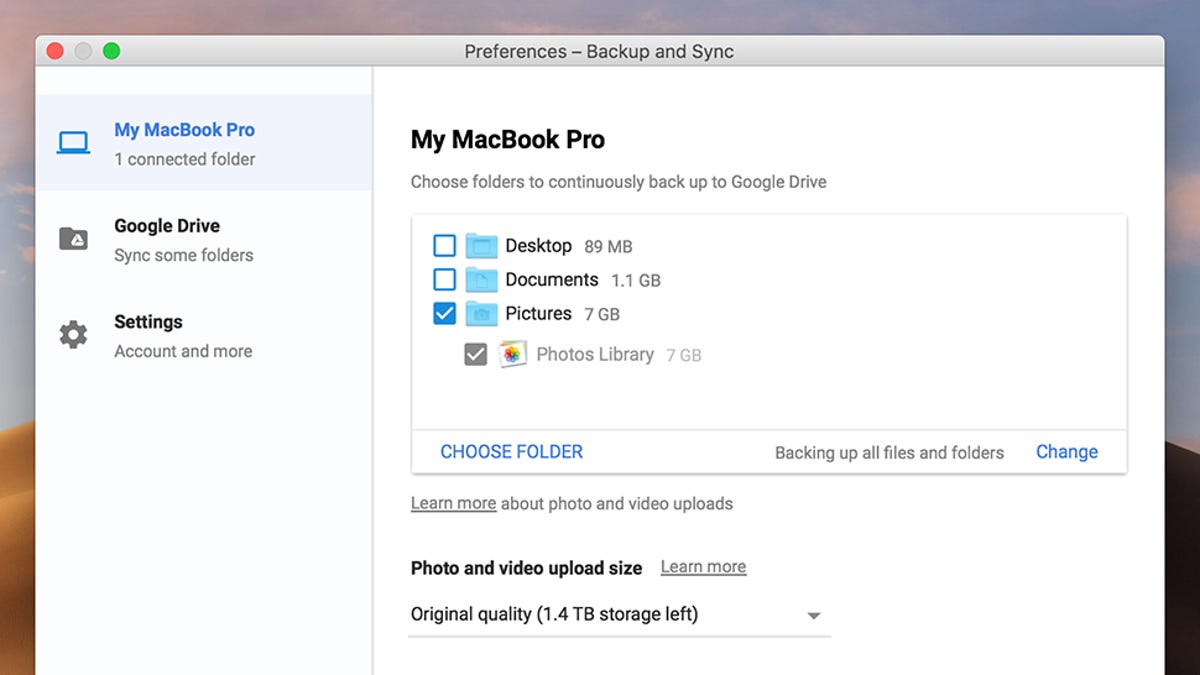Click the Documents folder name
Image resolution: width=1200 pixels, height=675 pixels.
pyautogui.click(x=551, y=279)
